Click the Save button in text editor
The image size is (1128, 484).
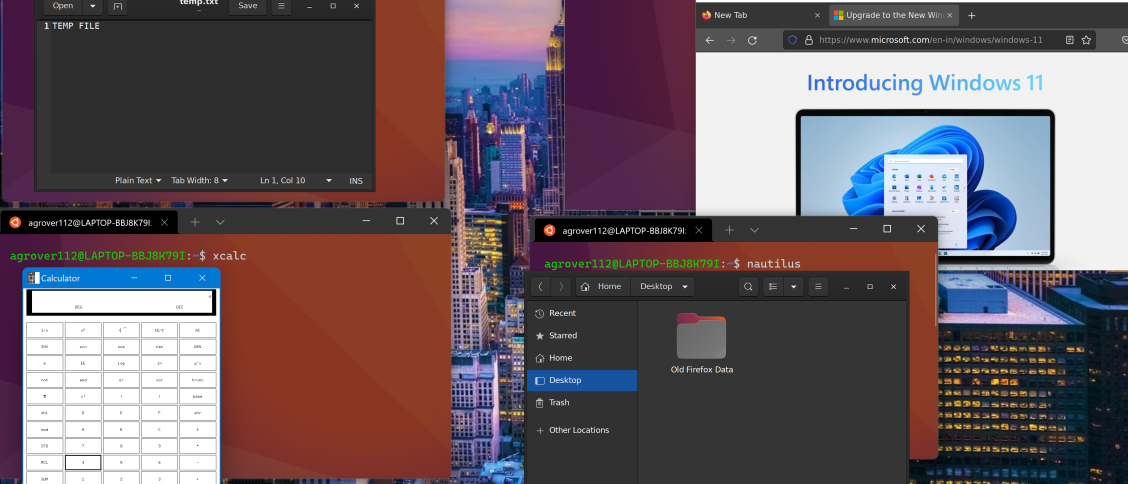point(247,6)
